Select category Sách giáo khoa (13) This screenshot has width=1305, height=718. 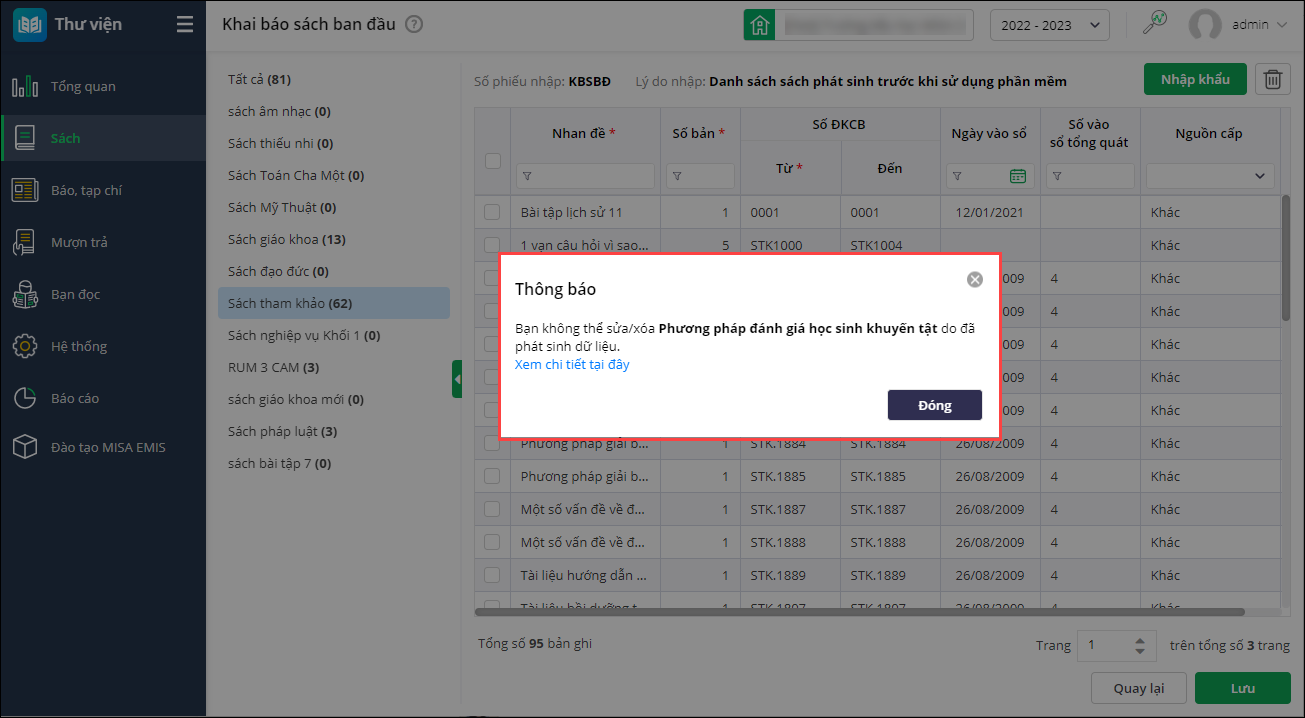click(x=334, y=239)
